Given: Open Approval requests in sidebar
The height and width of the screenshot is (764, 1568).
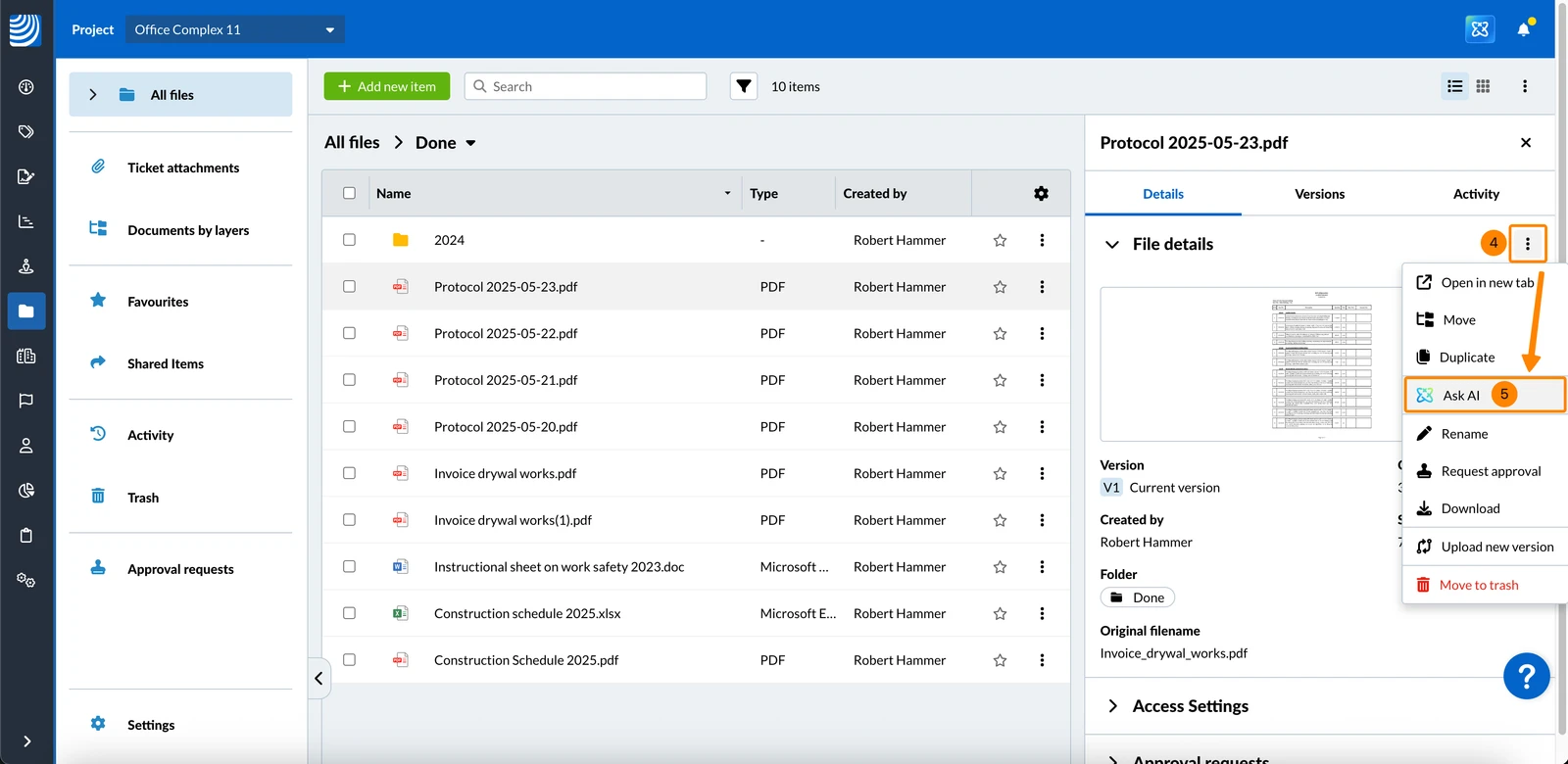Looking at the screenshot, I should 180,569.
